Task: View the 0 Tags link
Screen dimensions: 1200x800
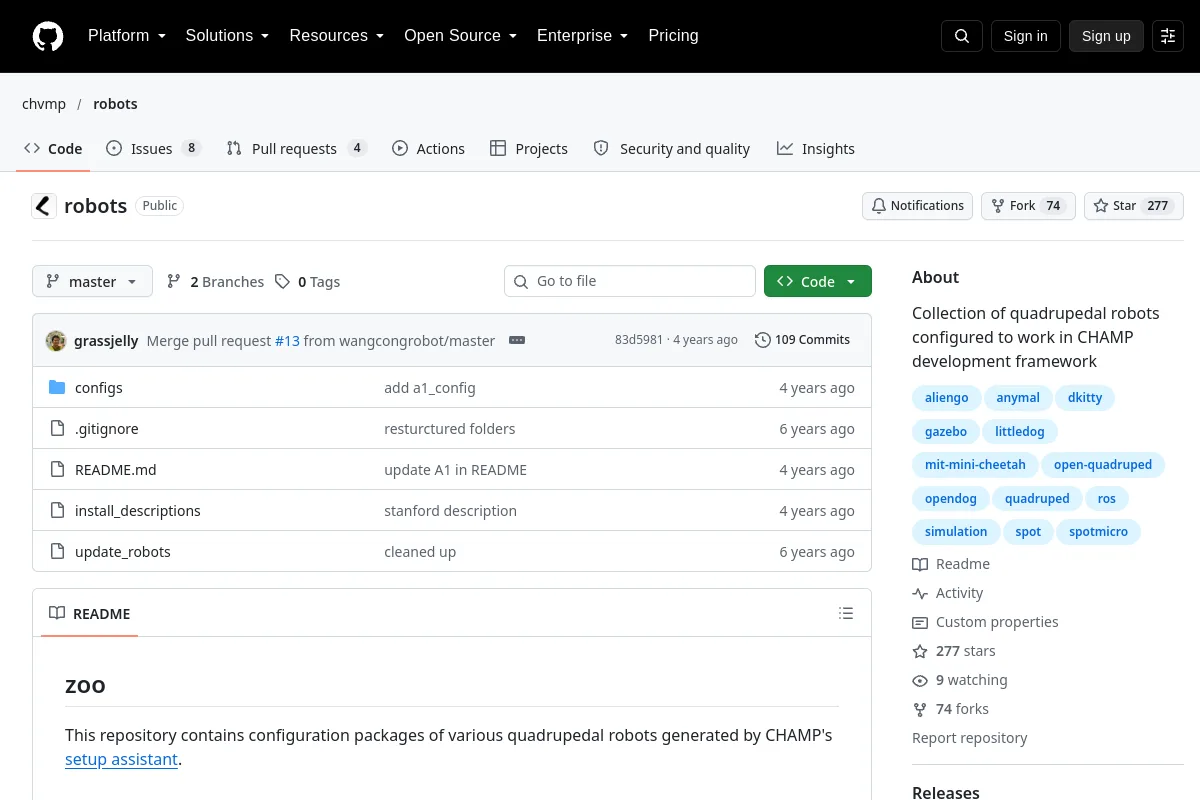Action: pyautogui.click(x=308, y=282)
